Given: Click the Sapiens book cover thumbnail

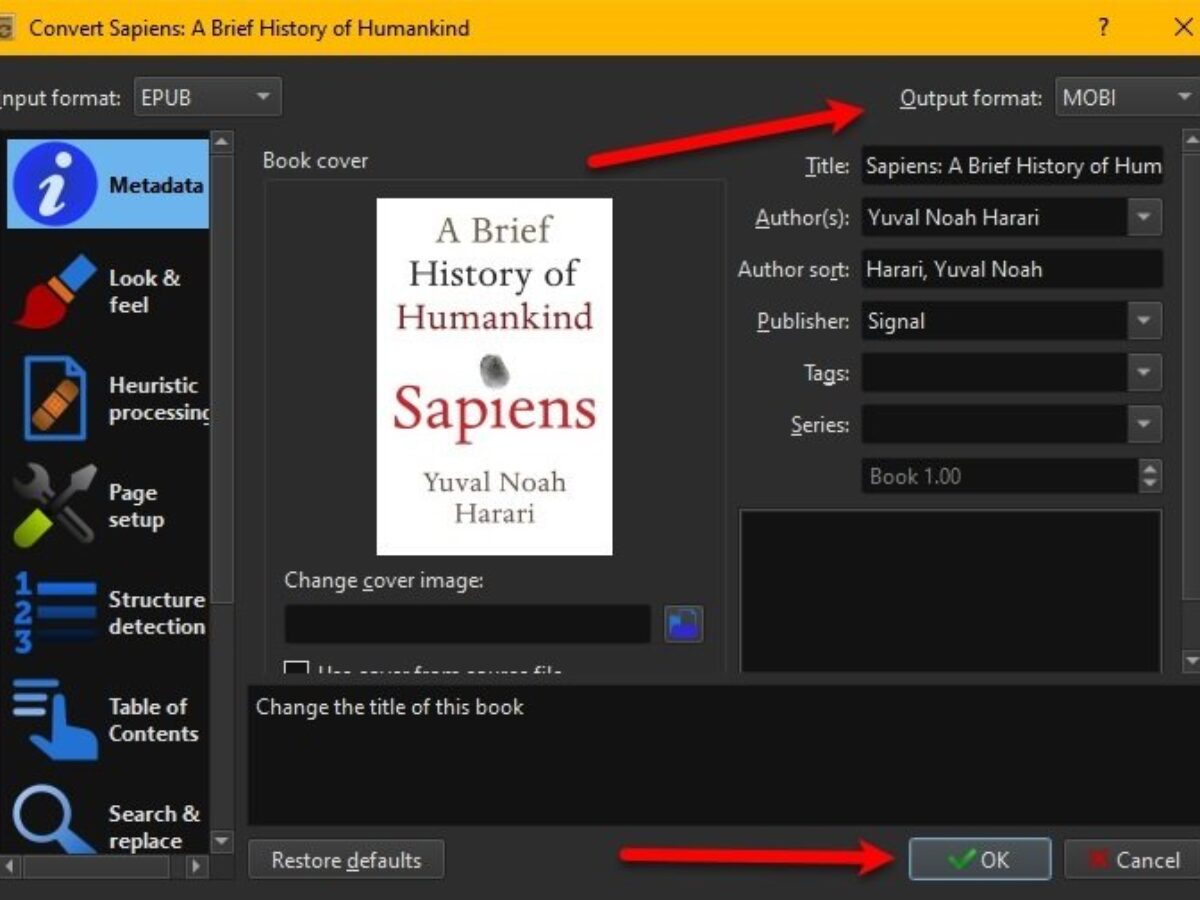Looking at the screenshot, I should point(494,376).
